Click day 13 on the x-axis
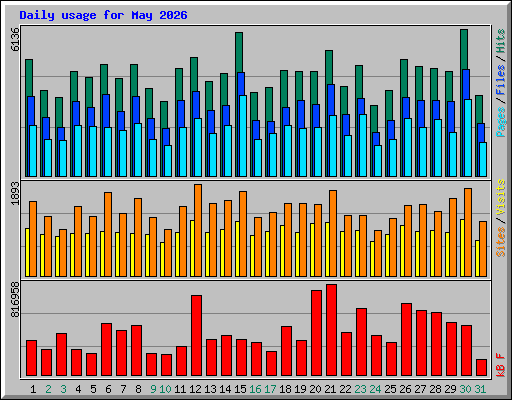Image resolution: width=512 pixels, height=400 pixels. pyautogui.click(x=210, y=389)
